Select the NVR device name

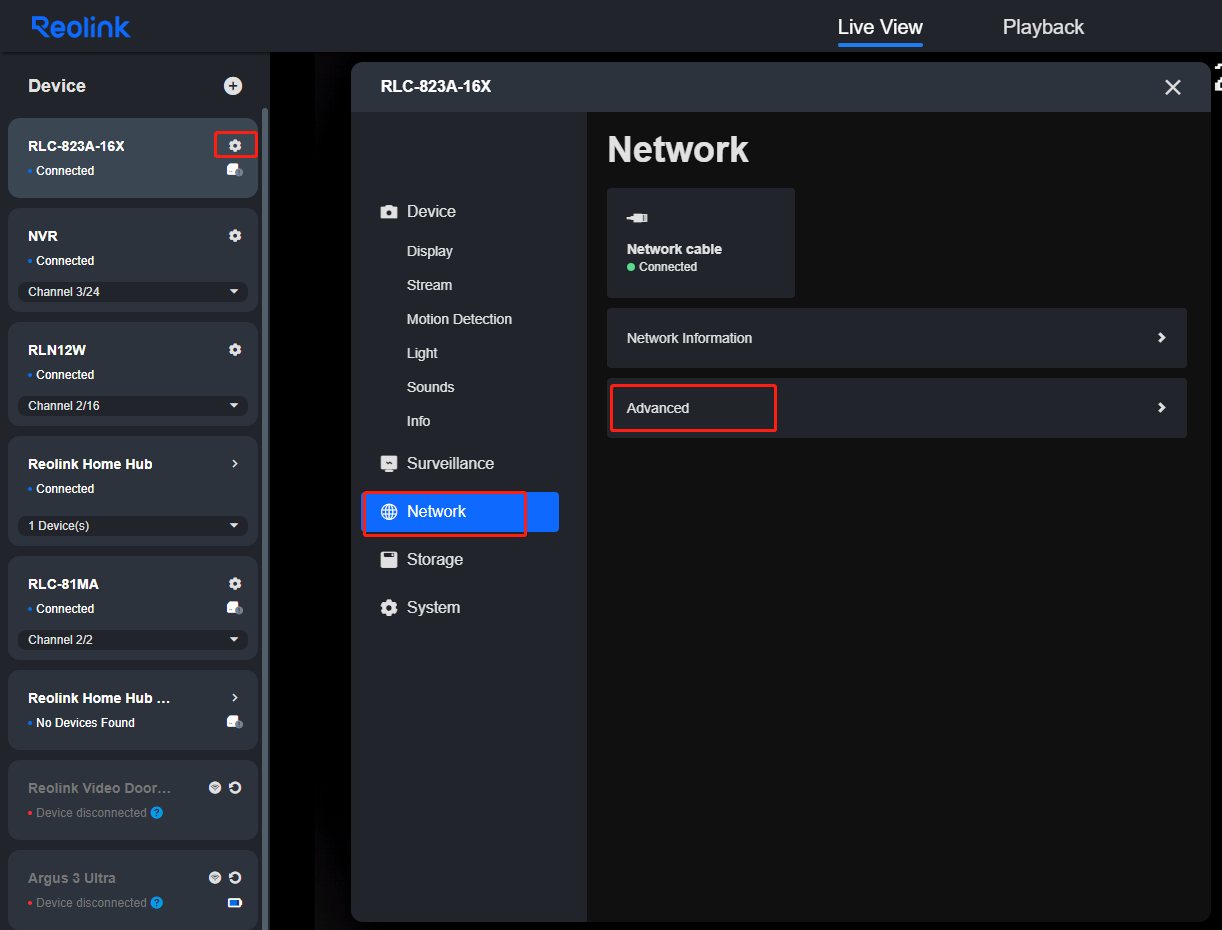pos(43,236)
